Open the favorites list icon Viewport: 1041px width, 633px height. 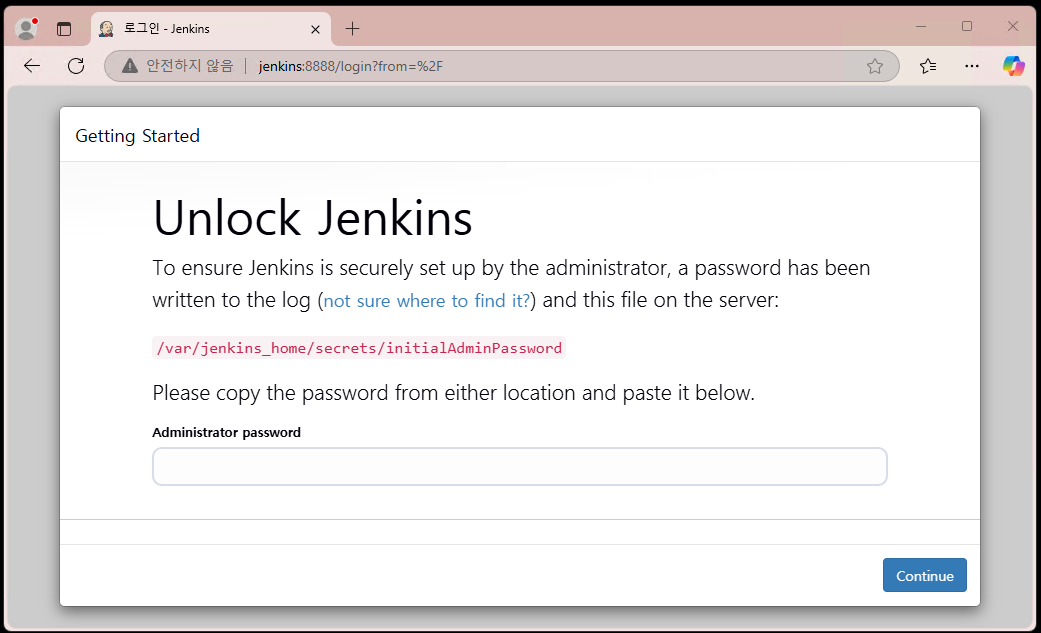coord(928,66)
